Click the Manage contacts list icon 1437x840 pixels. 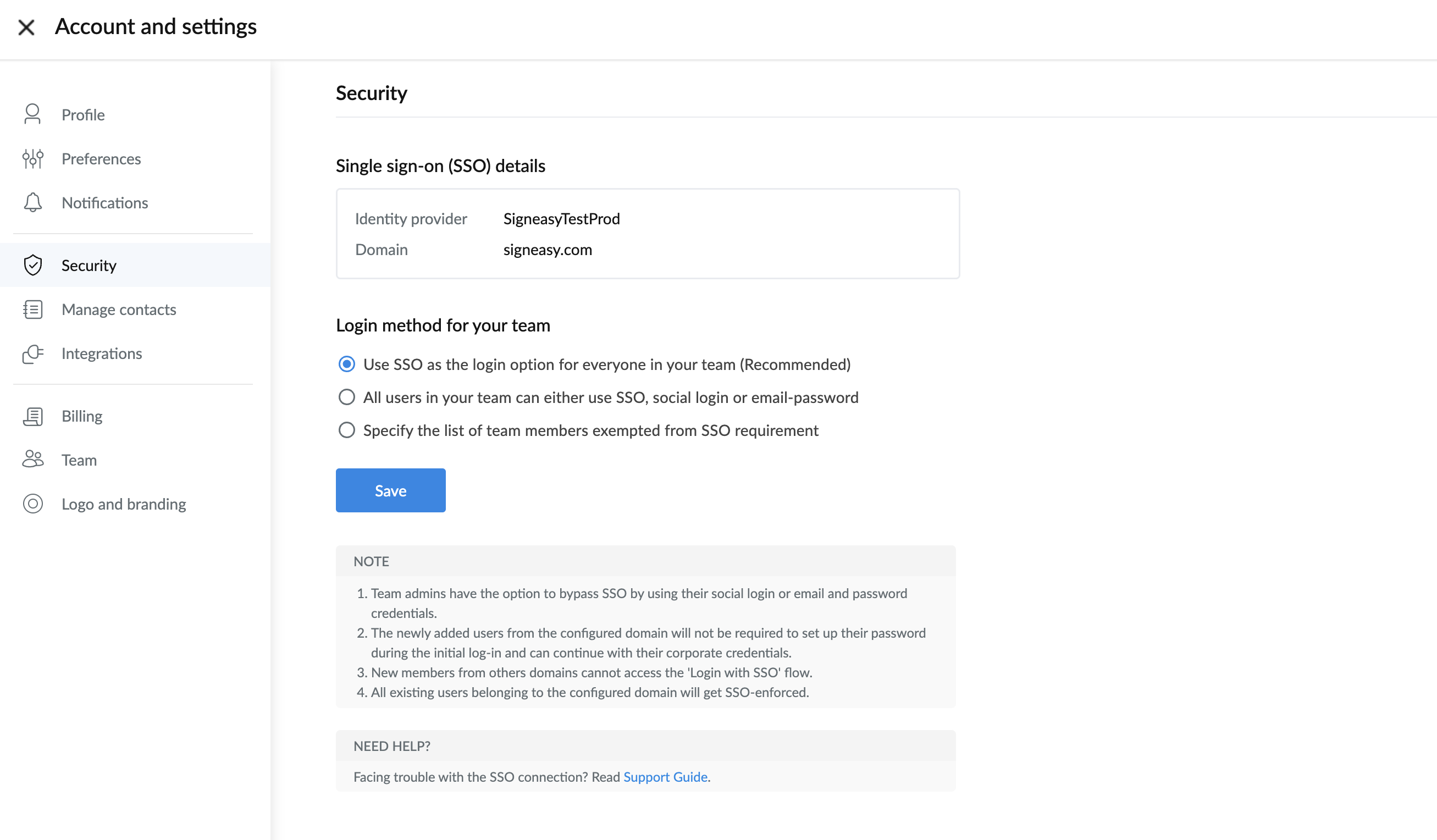tap(32, 309)
